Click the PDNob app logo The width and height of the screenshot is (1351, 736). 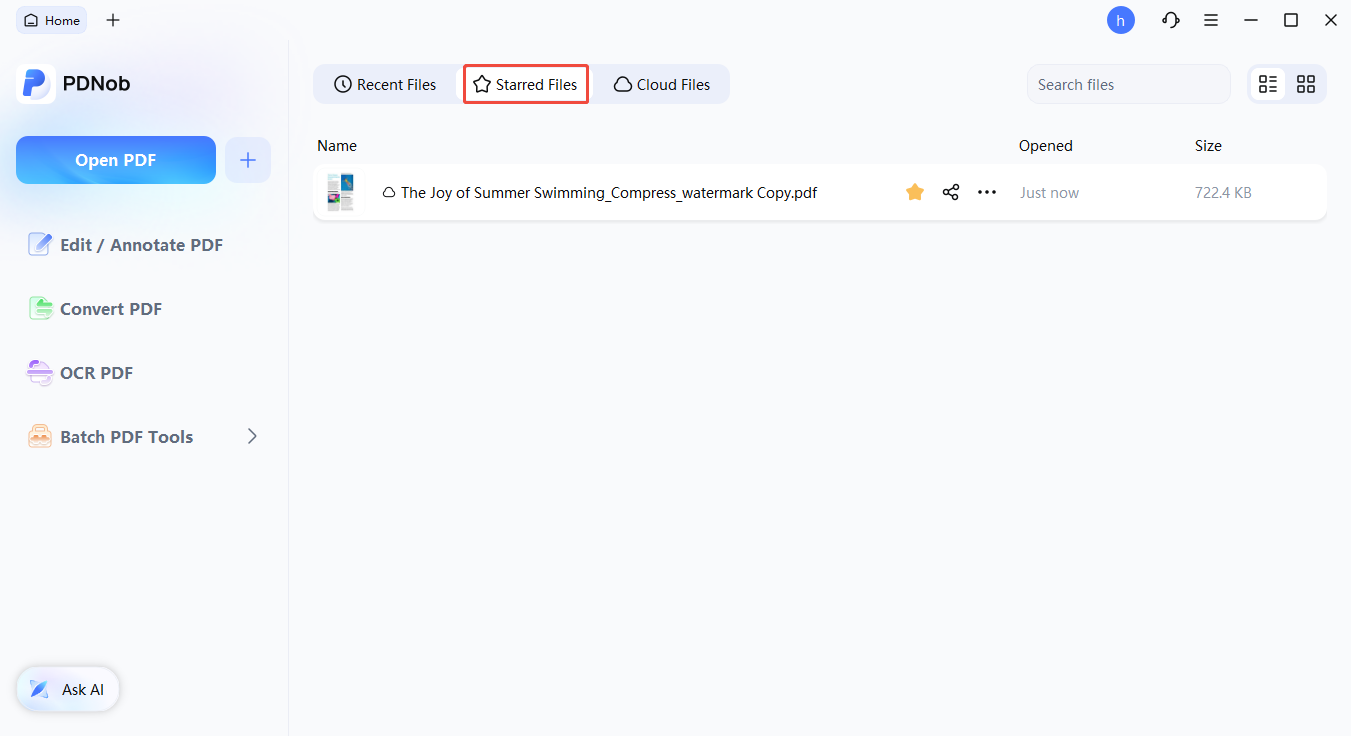(x=36, y=83)
